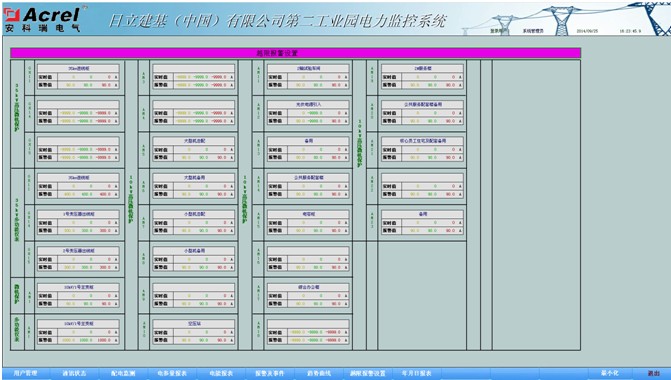Select the 越限报警设置 tab
The height and width of the screenshot is (380, 671).
(x=368, y=374)
